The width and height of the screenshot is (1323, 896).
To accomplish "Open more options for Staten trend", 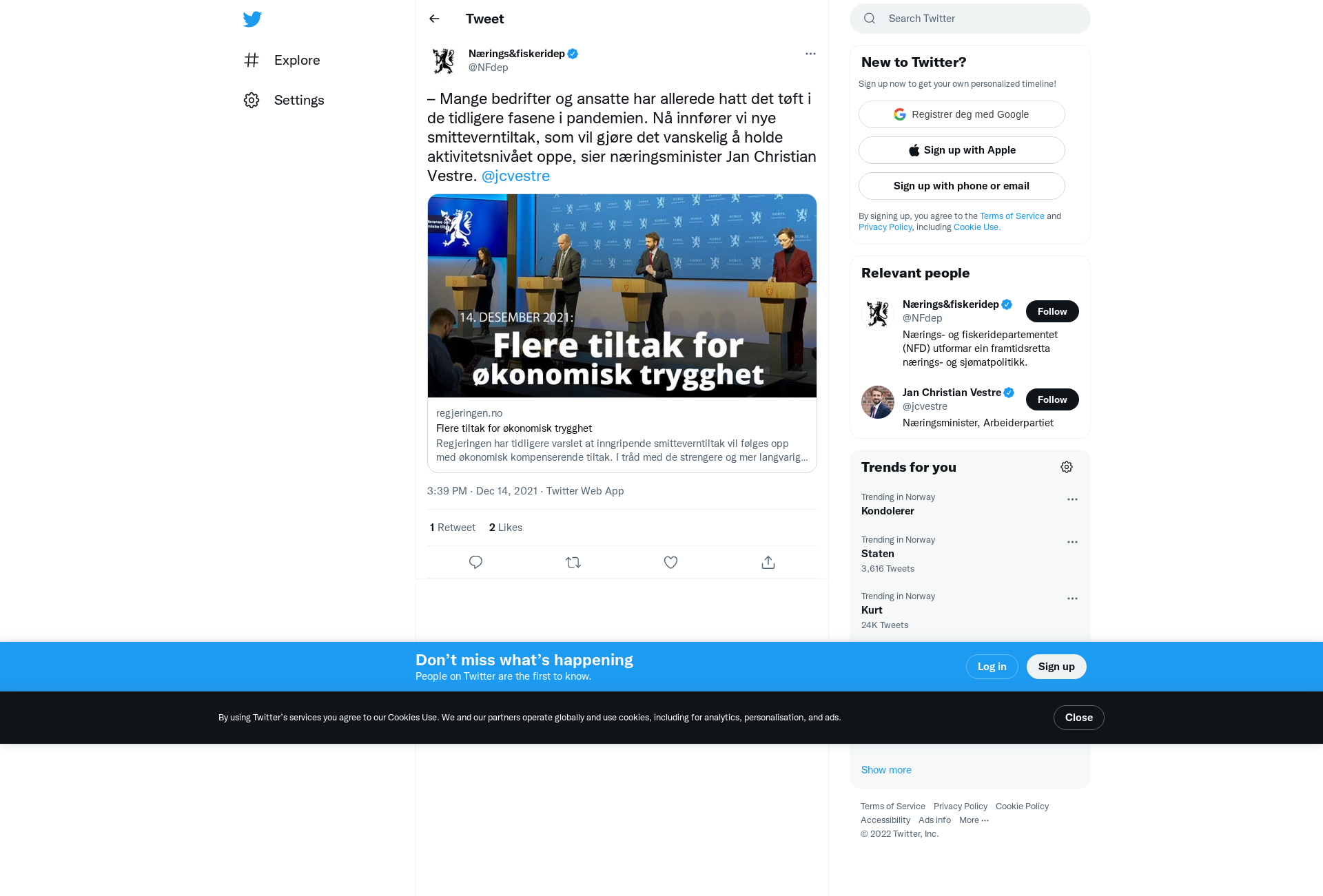I will click(x=1072, y=542).
